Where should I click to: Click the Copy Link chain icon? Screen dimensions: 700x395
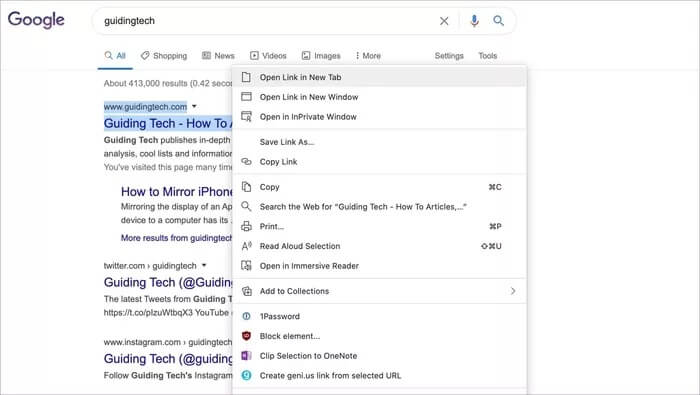tap(246, 162)
